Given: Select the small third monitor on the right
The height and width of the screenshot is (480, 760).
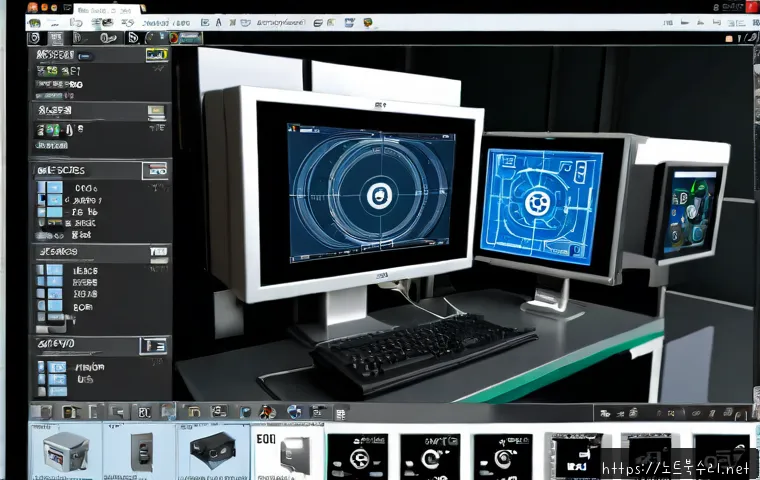Looking at the screenshot, I should pyautogui.click(x=688, y=211).
